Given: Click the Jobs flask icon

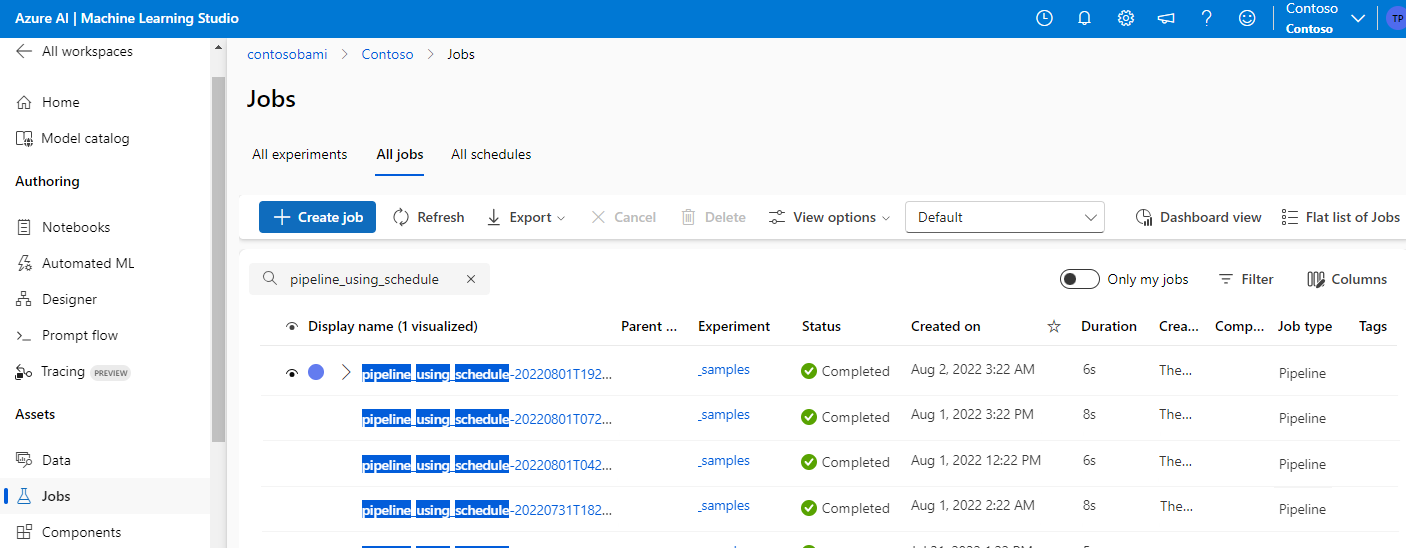Looking at the screenshot, I should pyautogui.click(x=24, y=496).
